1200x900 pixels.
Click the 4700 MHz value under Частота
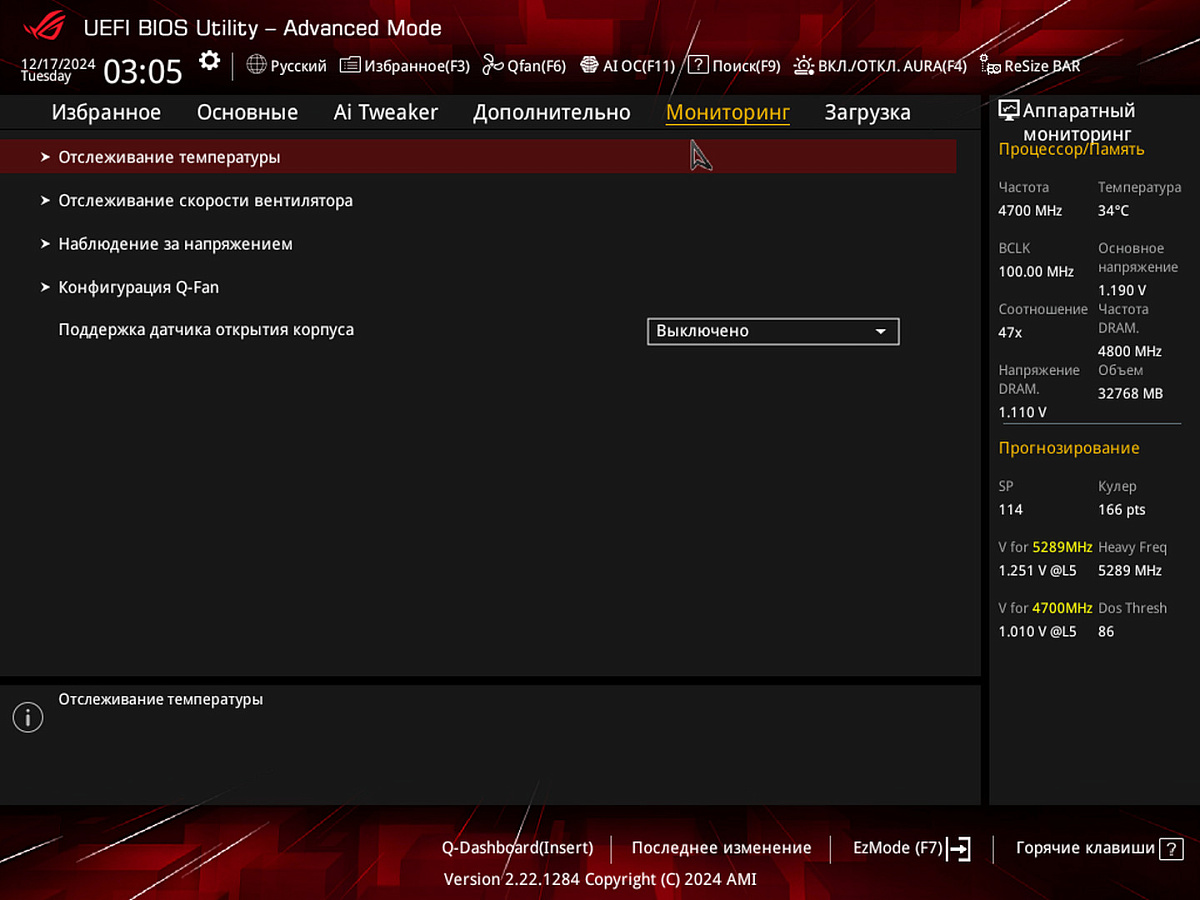click(x=1030, y=211)
